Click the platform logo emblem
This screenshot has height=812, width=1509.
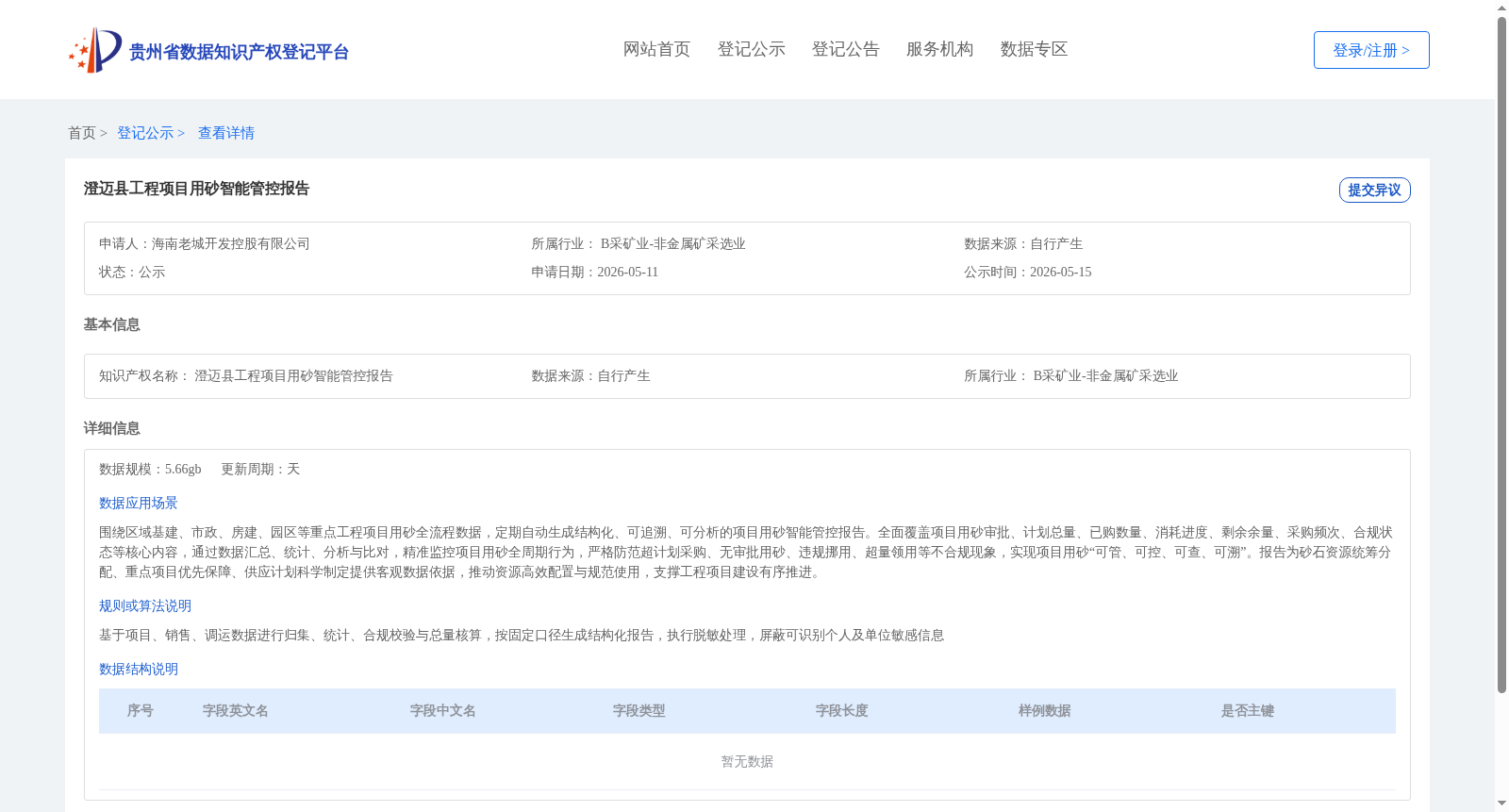(94, 50)
